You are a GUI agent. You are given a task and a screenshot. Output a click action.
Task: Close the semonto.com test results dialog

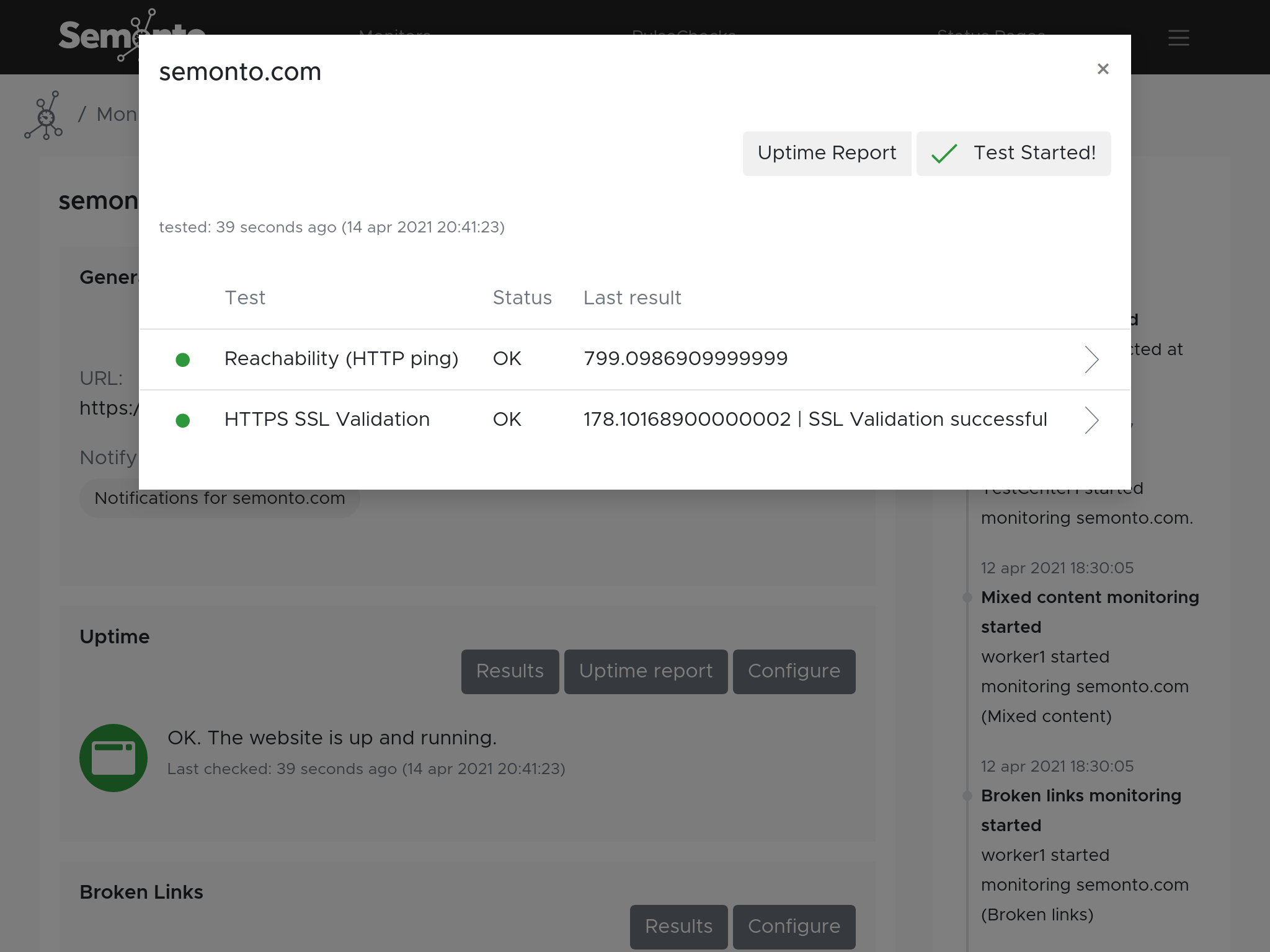click(1103, 69)
